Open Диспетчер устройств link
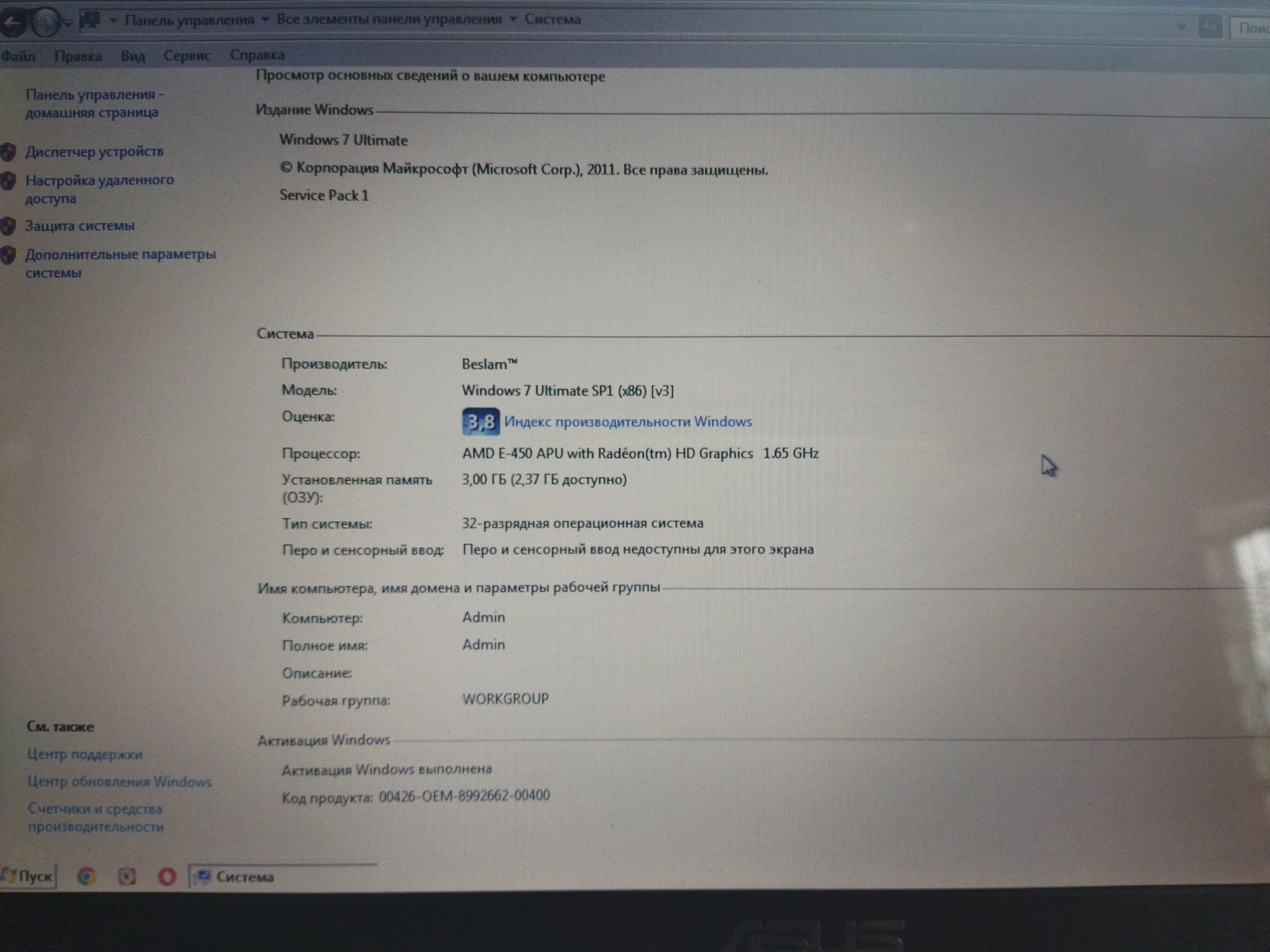 (94, 152)
